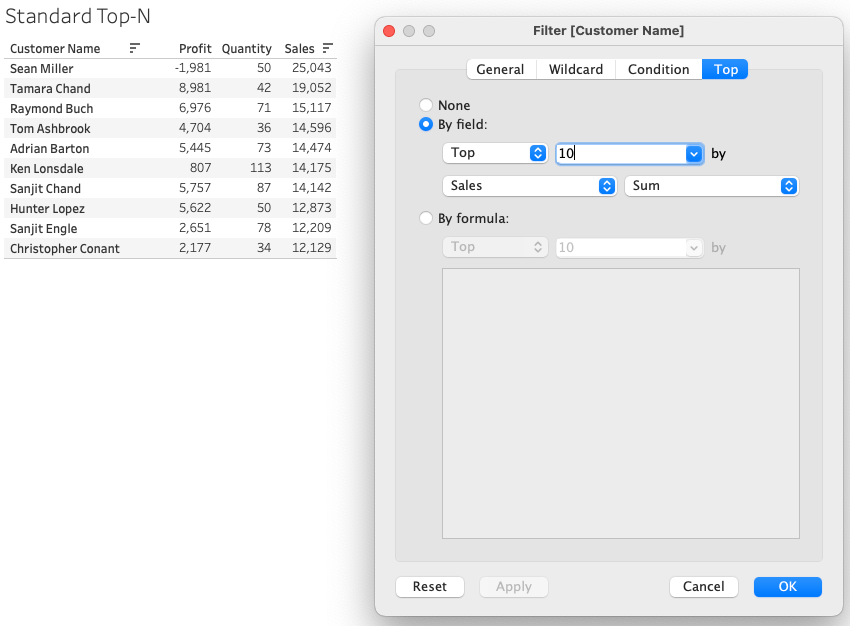Click sort icon next to Sales header
Image resolution: width=850 pixels, height=626 pixels.
pyautogui.click(x=327, y=48)
